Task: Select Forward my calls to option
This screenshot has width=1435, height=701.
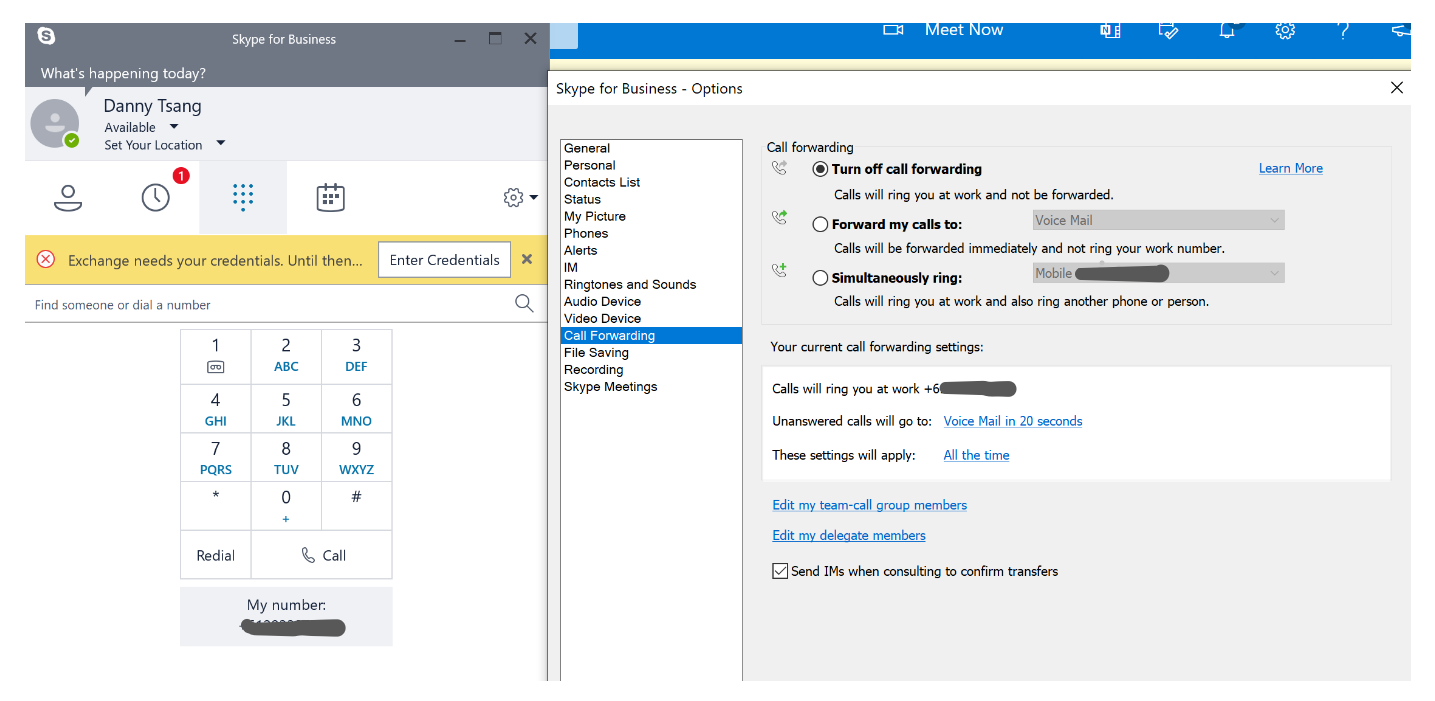Action: (821, 225)
